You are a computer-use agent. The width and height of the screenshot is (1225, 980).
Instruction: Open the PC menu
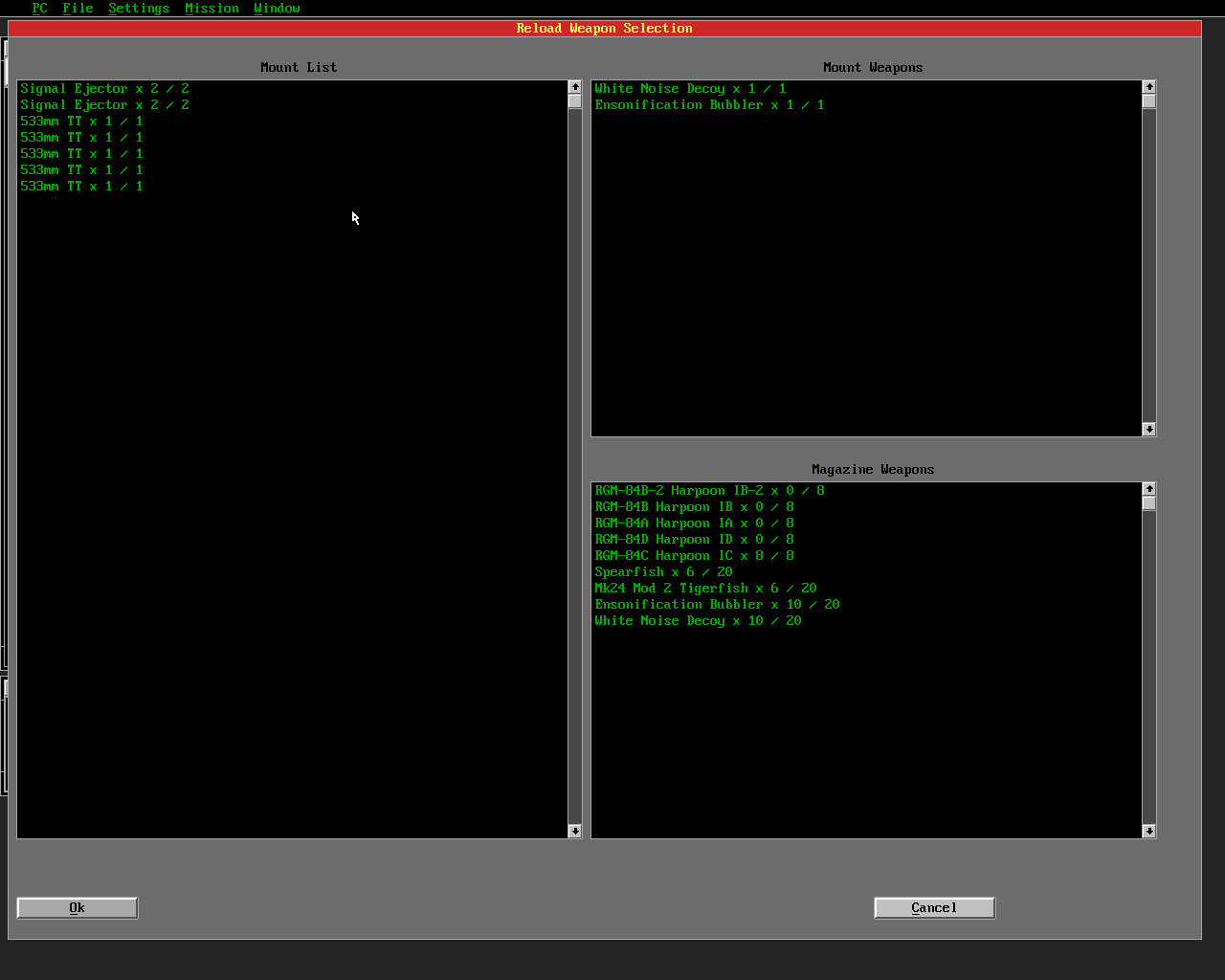click(39, 8)
